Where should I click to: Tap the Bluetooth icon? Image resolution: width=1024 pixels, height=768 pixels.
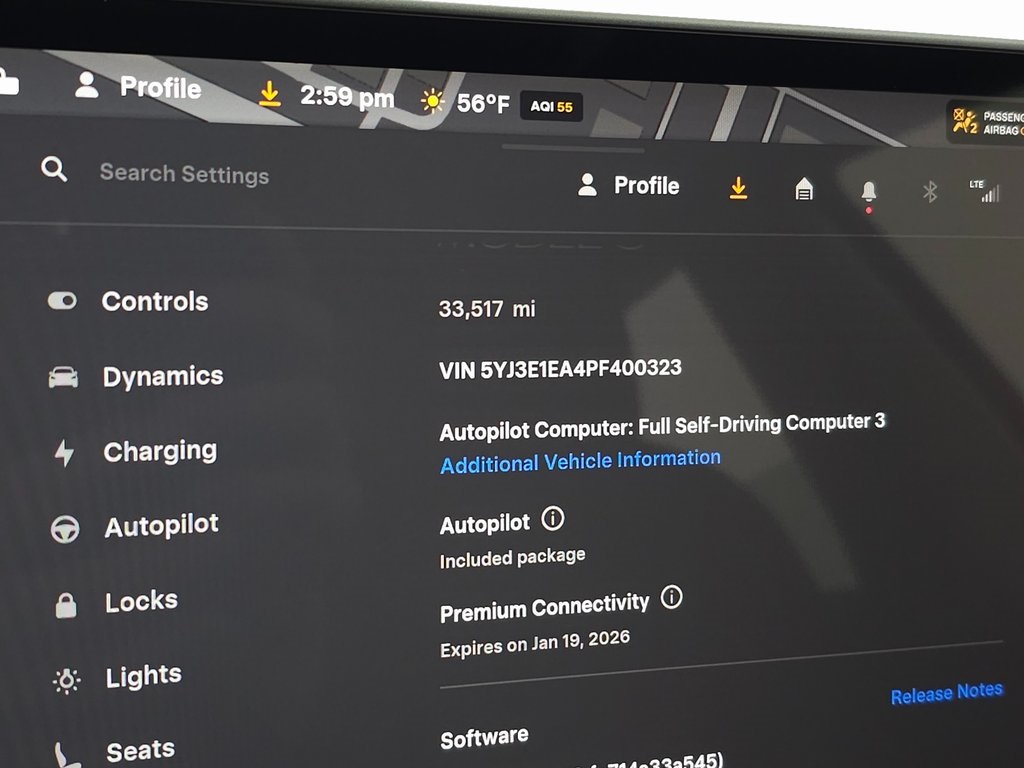pyautogui.click(x=930, y=191)
